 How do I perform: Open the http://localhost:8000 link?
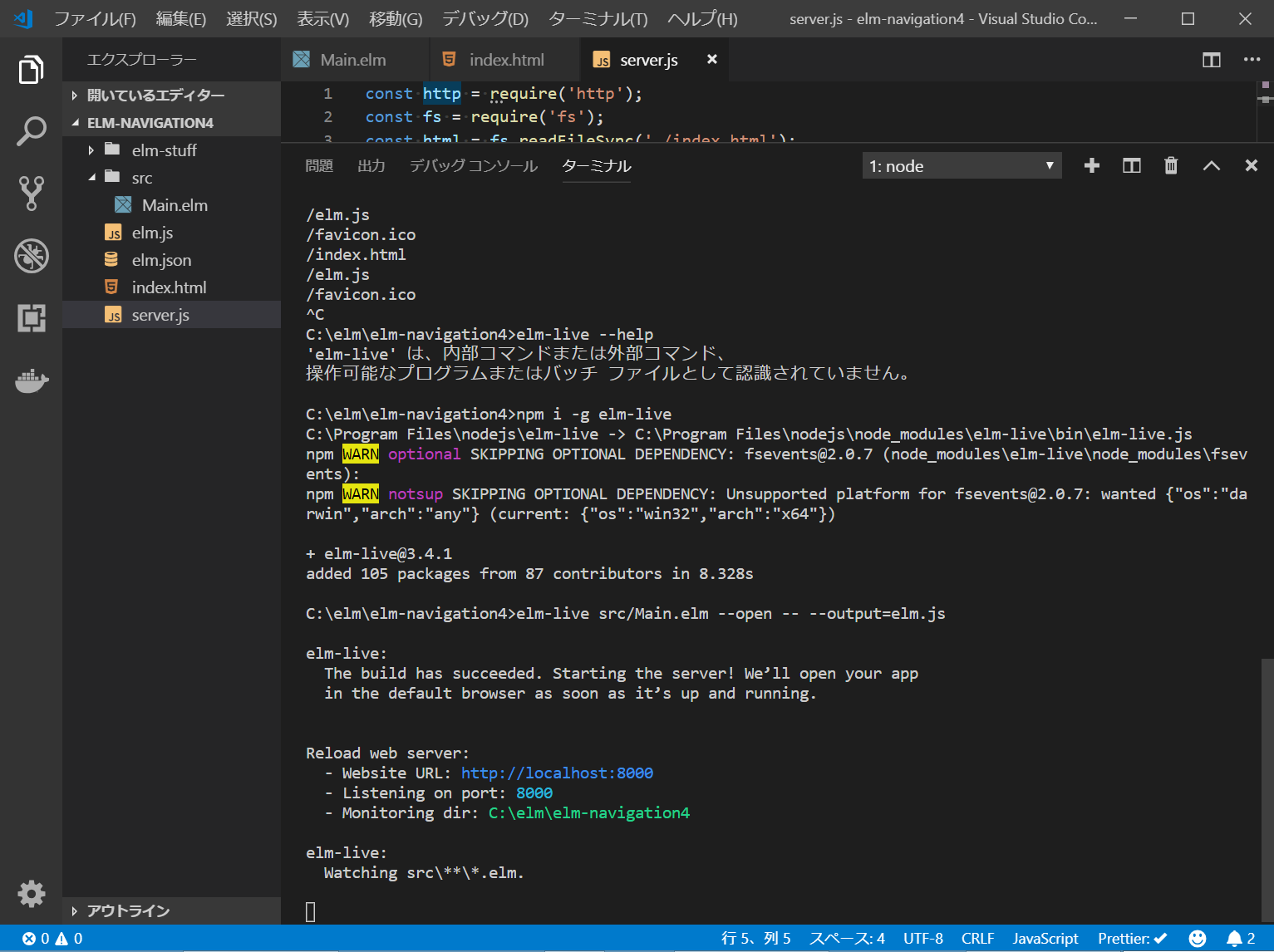pos(557,773)
